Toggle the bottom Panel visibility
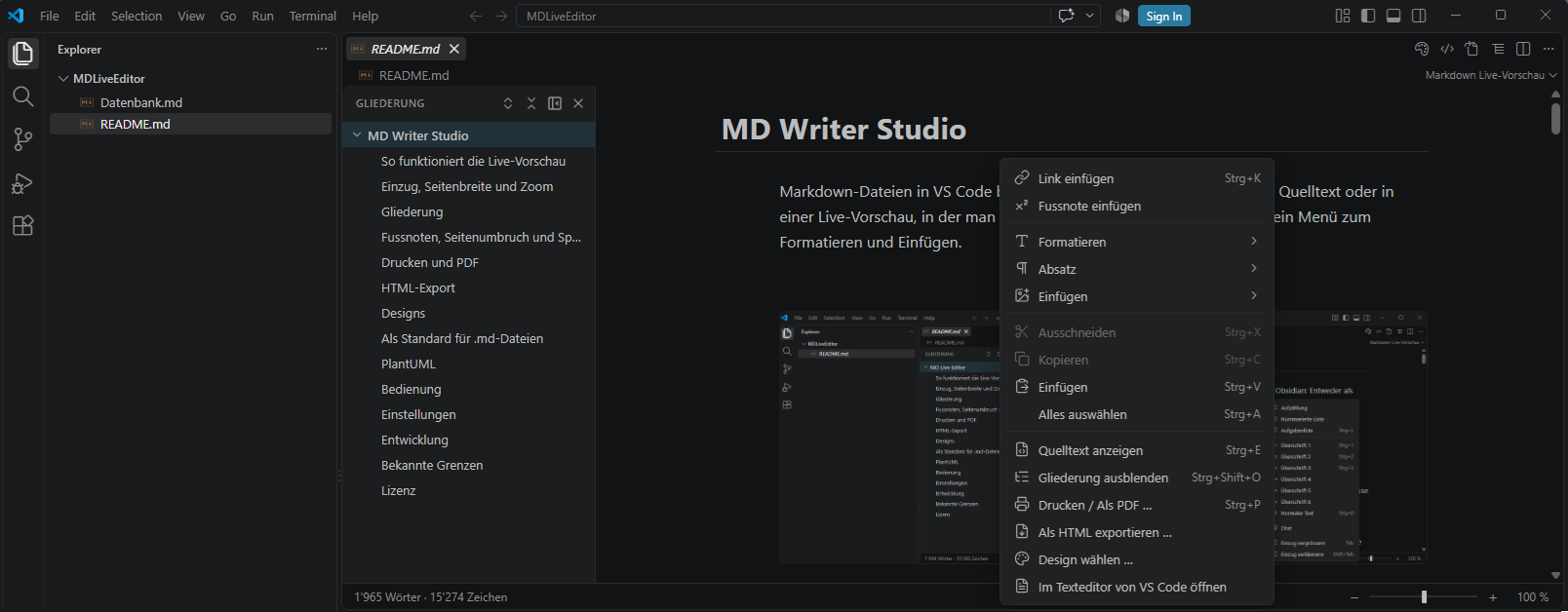Screen dimensions: 1568x612 click(1393, 16)
